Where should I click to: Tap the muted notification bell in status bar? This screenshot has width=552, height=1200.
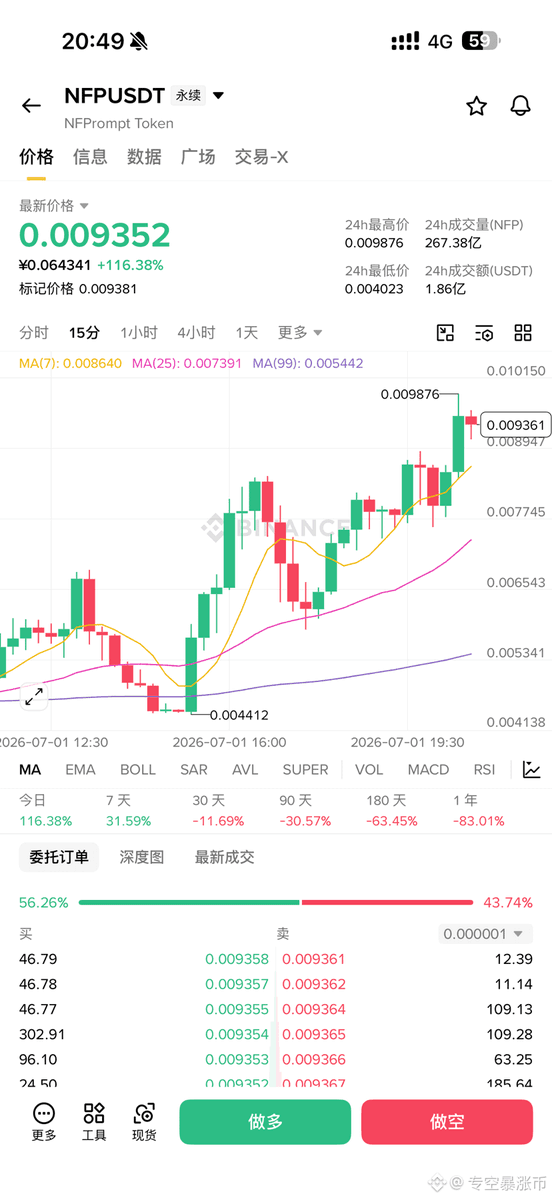coord(138,41)
